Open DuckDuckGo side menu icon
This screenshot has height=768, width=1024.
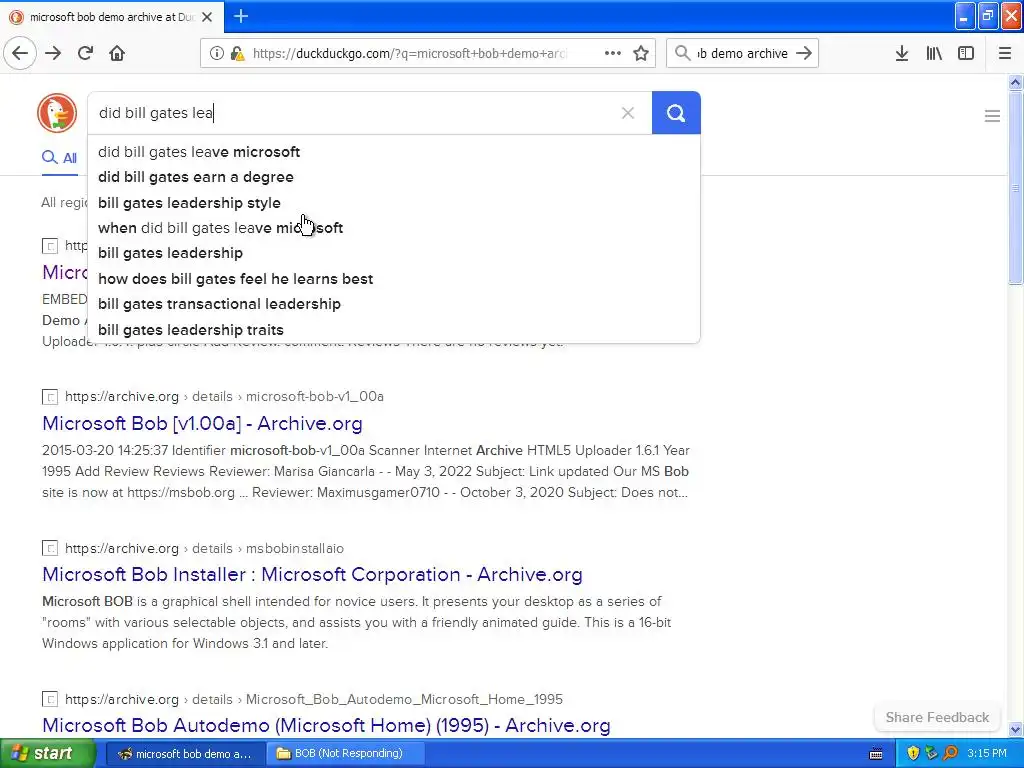(992, 116)
